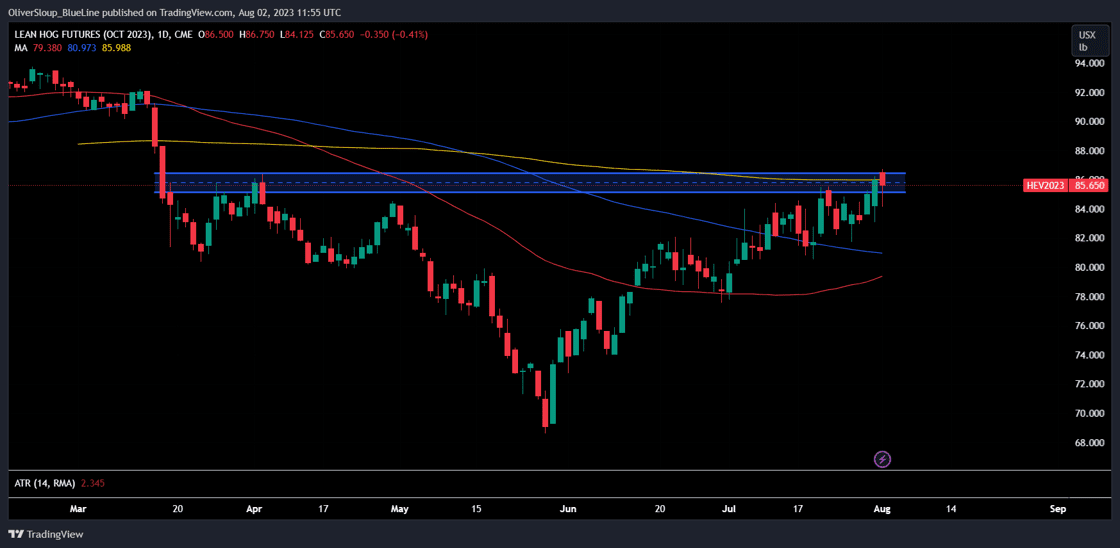Image resolution: width=1120 pixels, height=548 pixels.
Task: Click the blue MA value 80.973
Action: 81,47
